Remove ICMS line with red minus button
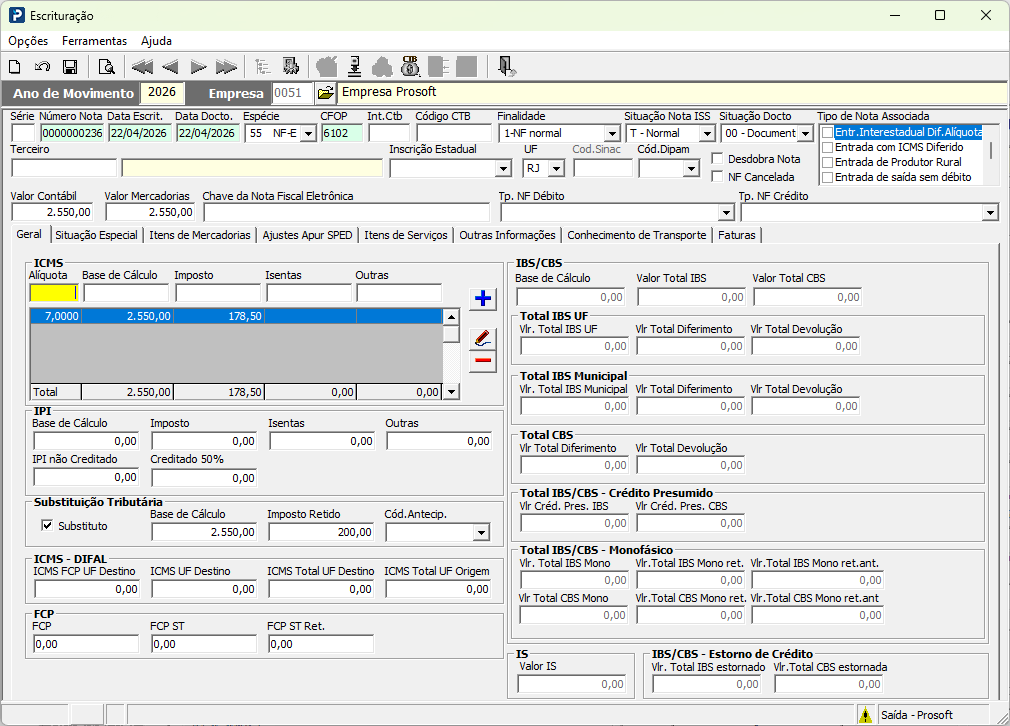Image resolution: width=1010 pixels, height=726 pixels. click(x=482, y=360)
